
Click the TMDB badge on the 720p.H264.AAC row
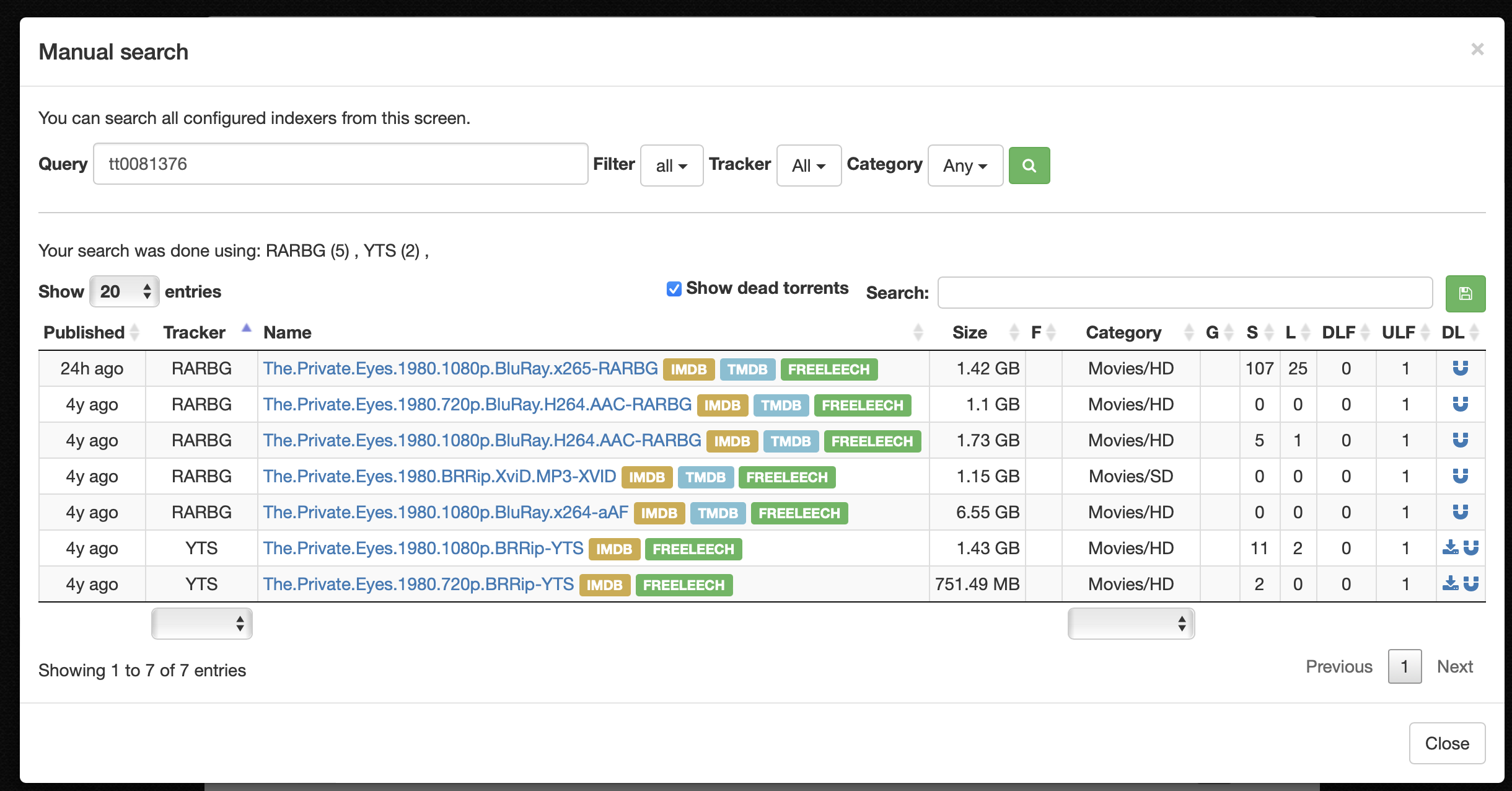(x=781, y=405)
